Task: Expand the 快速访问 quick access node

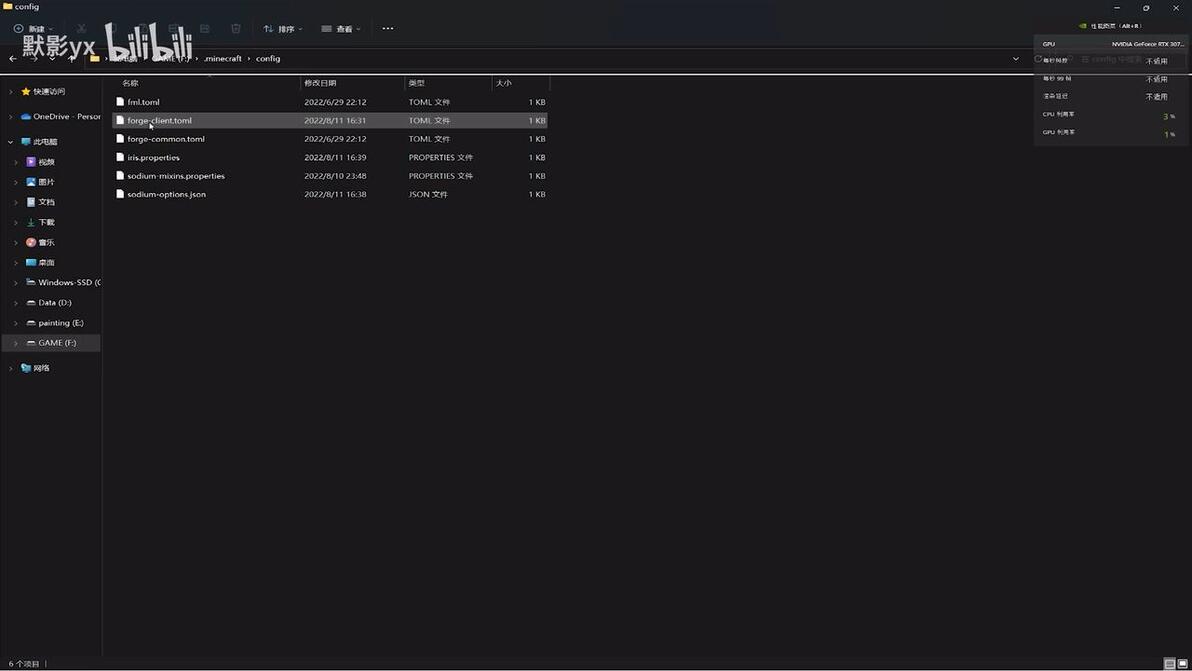Action: click(x=11, y=91)
